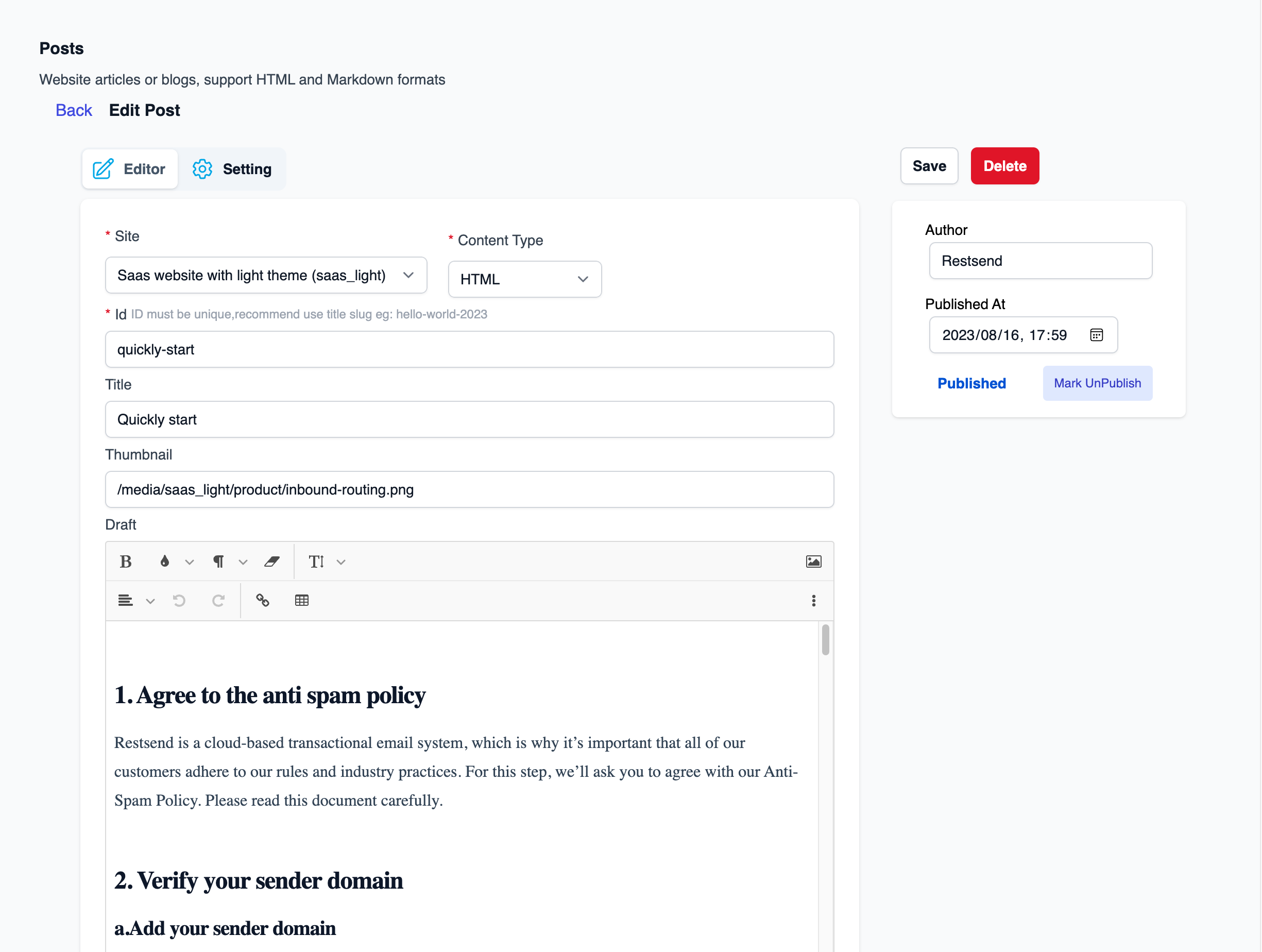
Task: Insert a link with chain icon
Action: pyautogui.click(x=262, y=601)
